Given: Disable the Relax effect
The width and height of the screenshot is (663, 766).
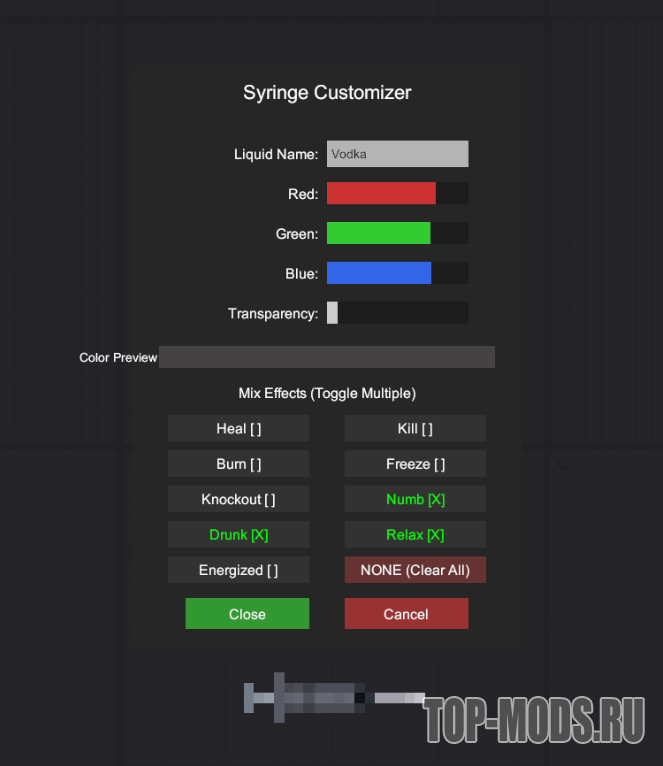Looking at the screenshot, I should tap(415, 535).
